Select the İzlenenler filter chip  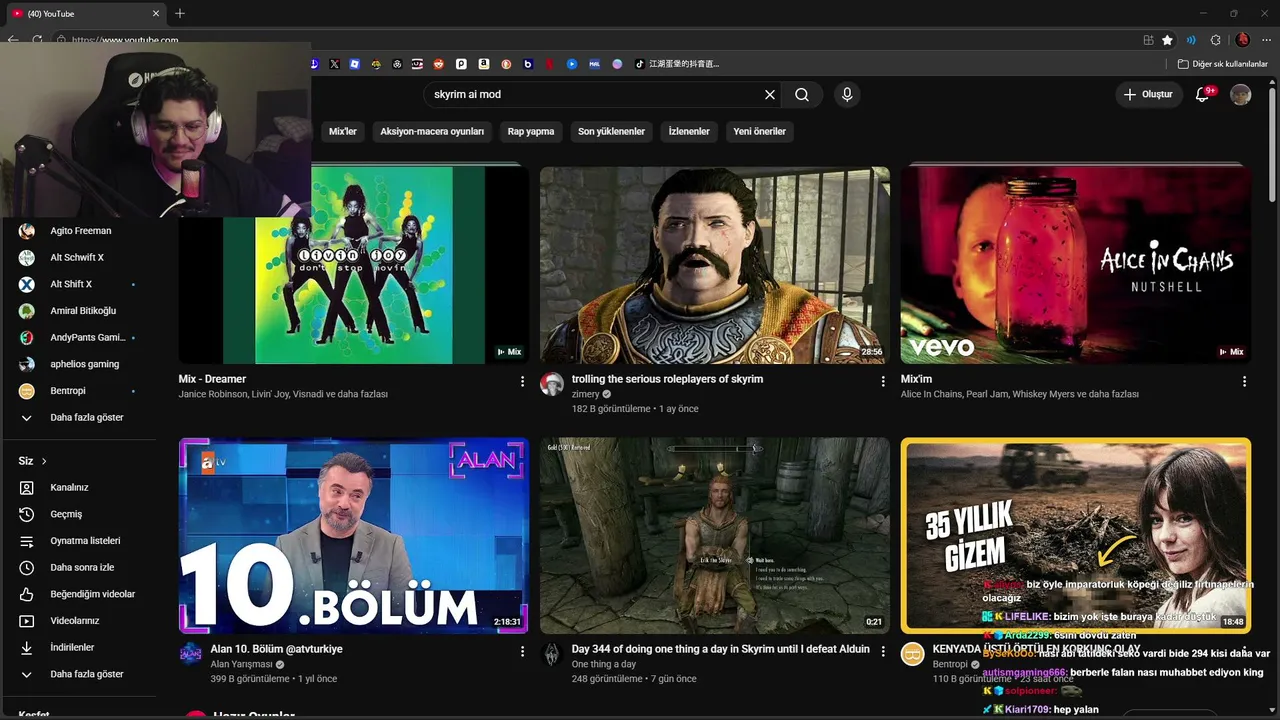[689, 131]
